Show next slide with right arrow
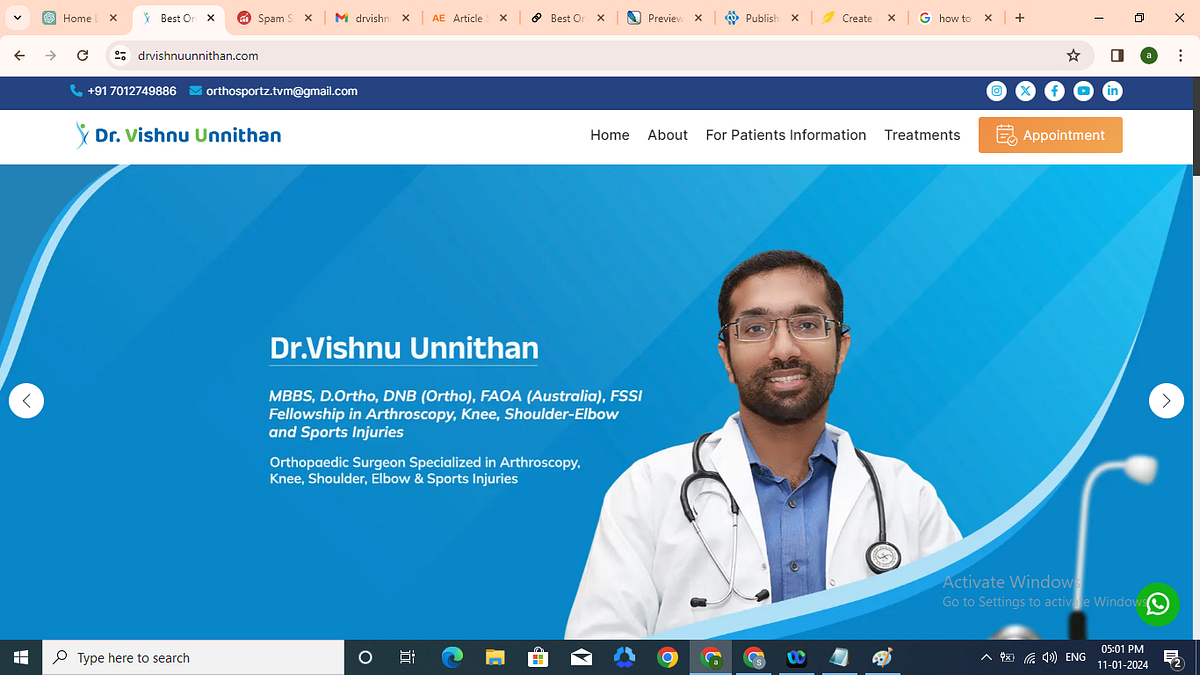 pos(1166,401)
